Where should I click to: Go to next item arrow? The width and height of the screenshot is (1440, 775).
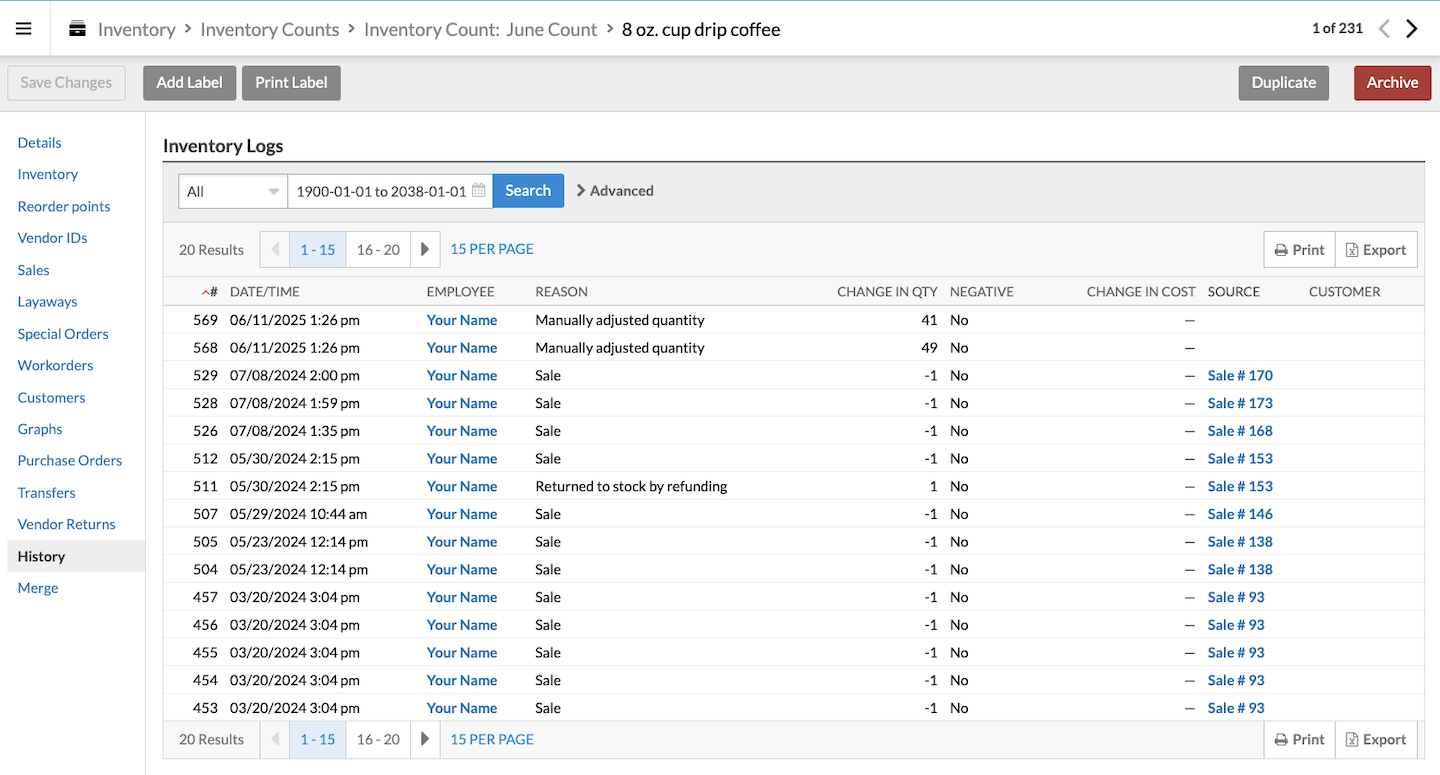point(1412,29)
